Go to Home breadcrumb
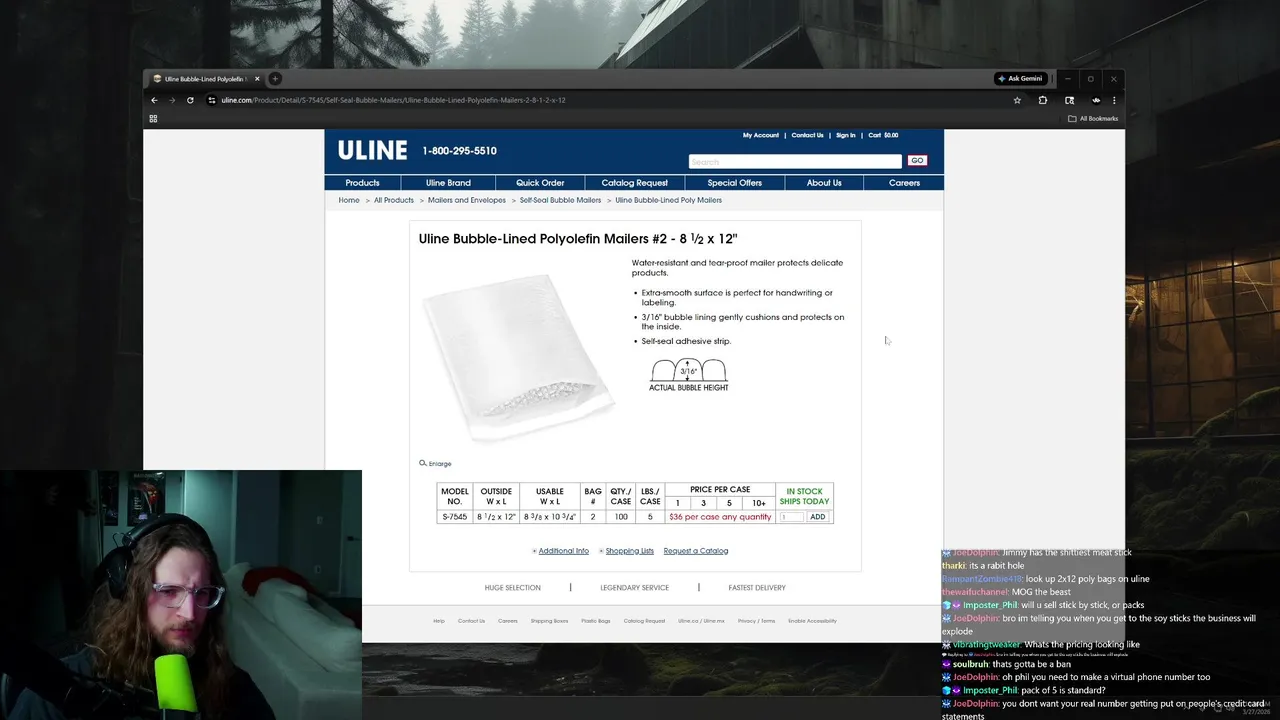The height and width of the screenshot is (720, 1280). click(349, 200)
